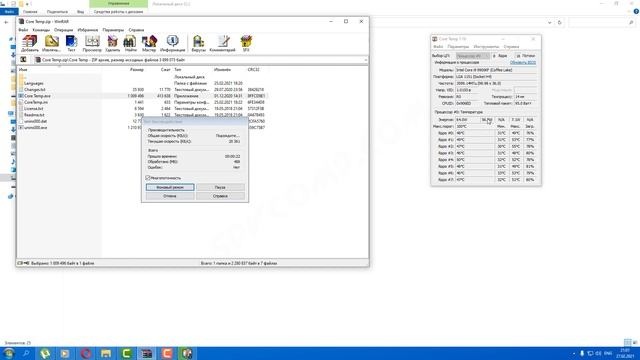Select the Changes.txt file row

pos(35,89)
